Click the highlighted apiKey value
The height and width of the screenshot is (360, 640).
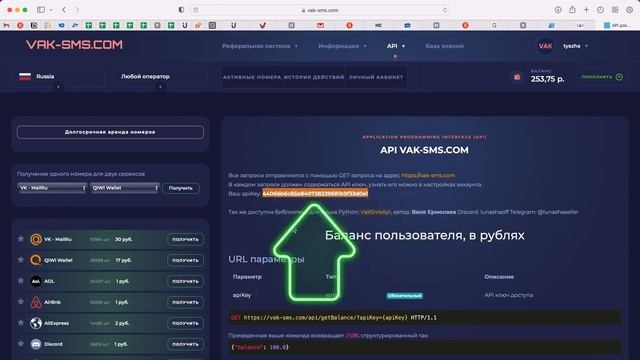tap(315, 193)
